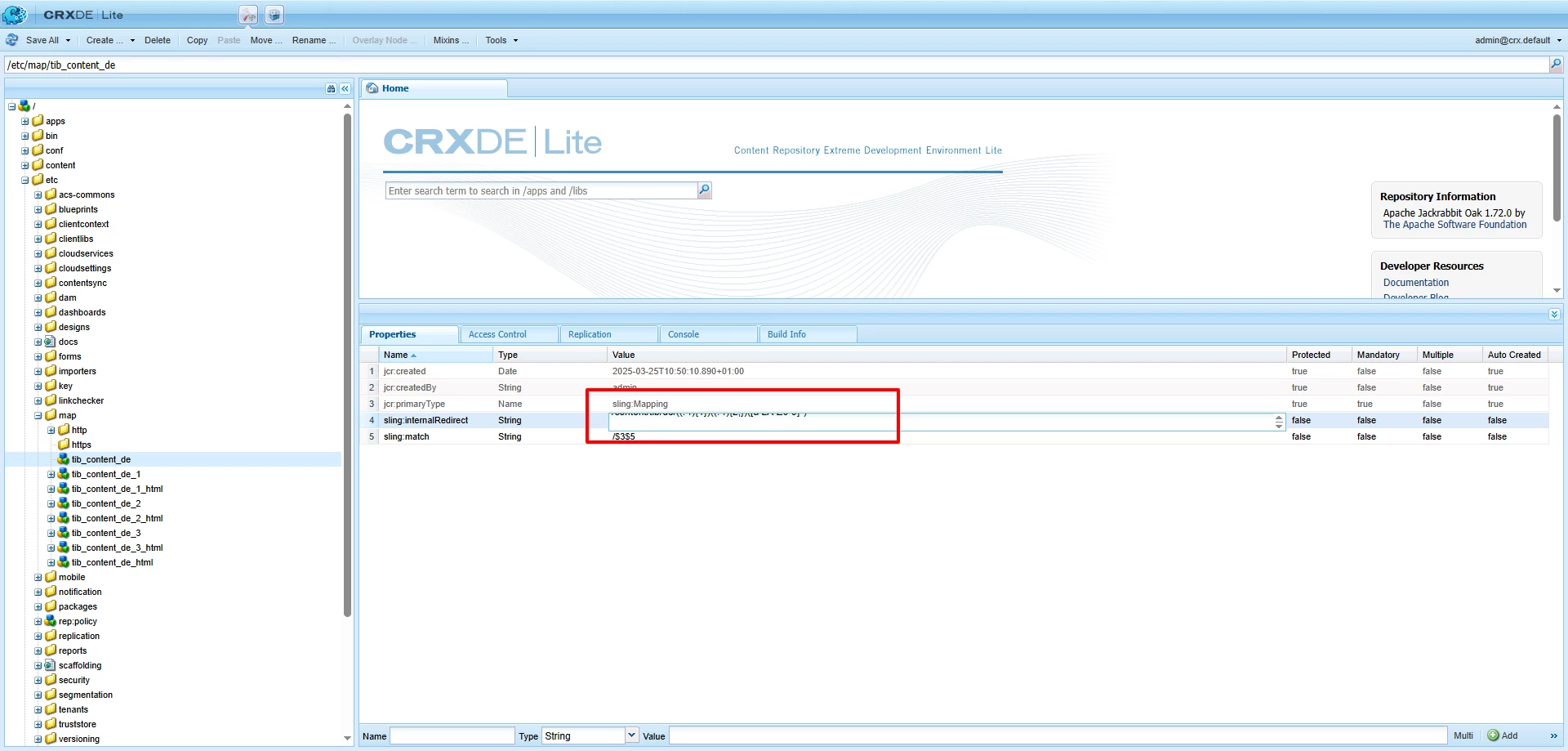Open the Documentation link
The width and height of the screenshot is (1568, 751).
[x=1416, y=283]
